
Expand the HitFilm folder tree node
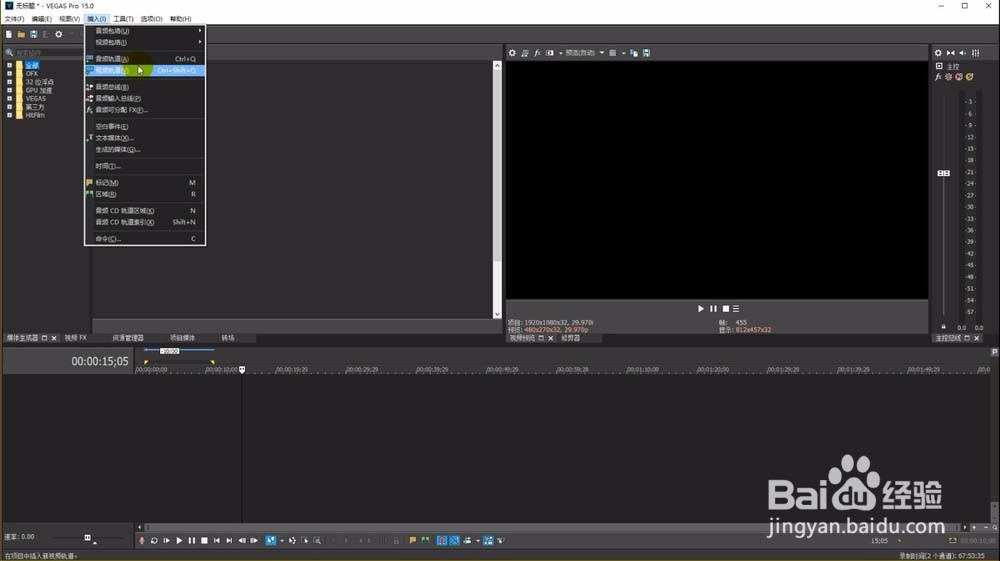tap(10, 115)
